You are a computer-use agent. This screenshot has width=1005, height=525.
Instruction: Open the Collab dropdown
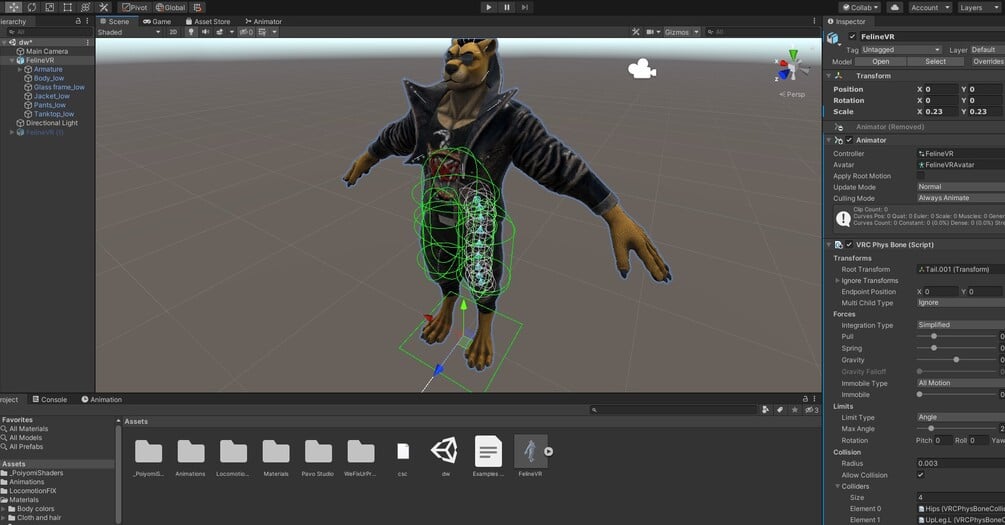tap(860, 8)
